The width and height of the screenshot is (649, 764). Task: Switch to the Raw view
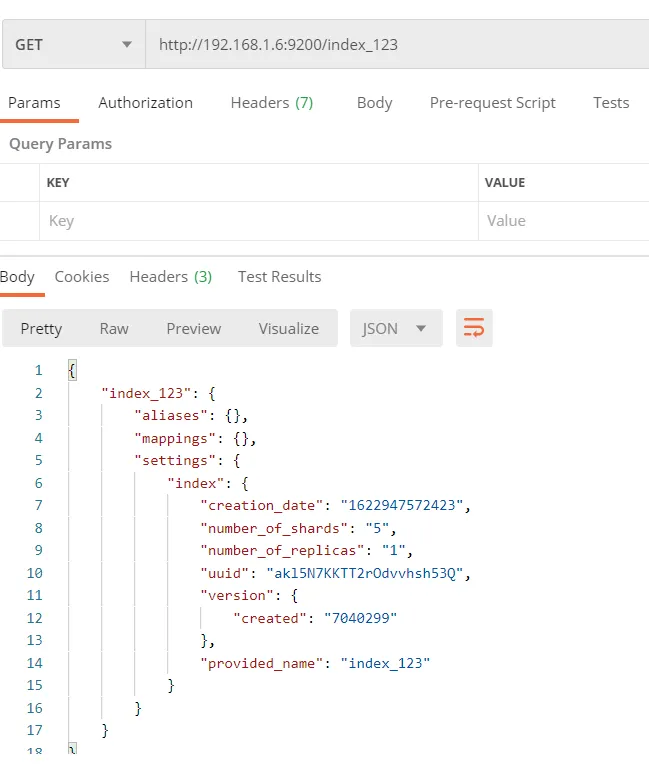pyautogui.click(x=114, y=328)
